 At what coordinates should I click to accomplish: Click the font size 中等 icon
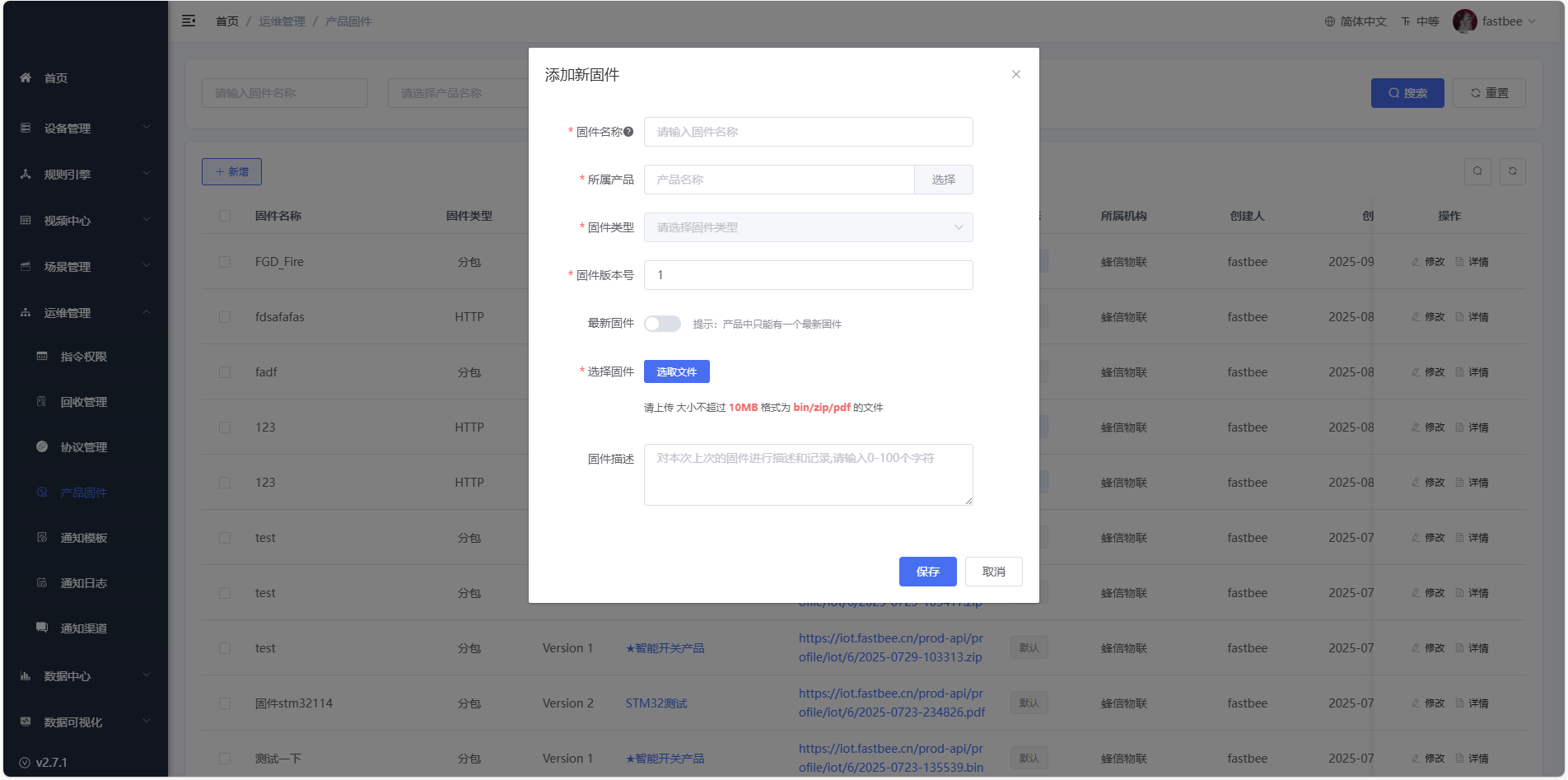pyautogui.click(x=1420, y=21)
